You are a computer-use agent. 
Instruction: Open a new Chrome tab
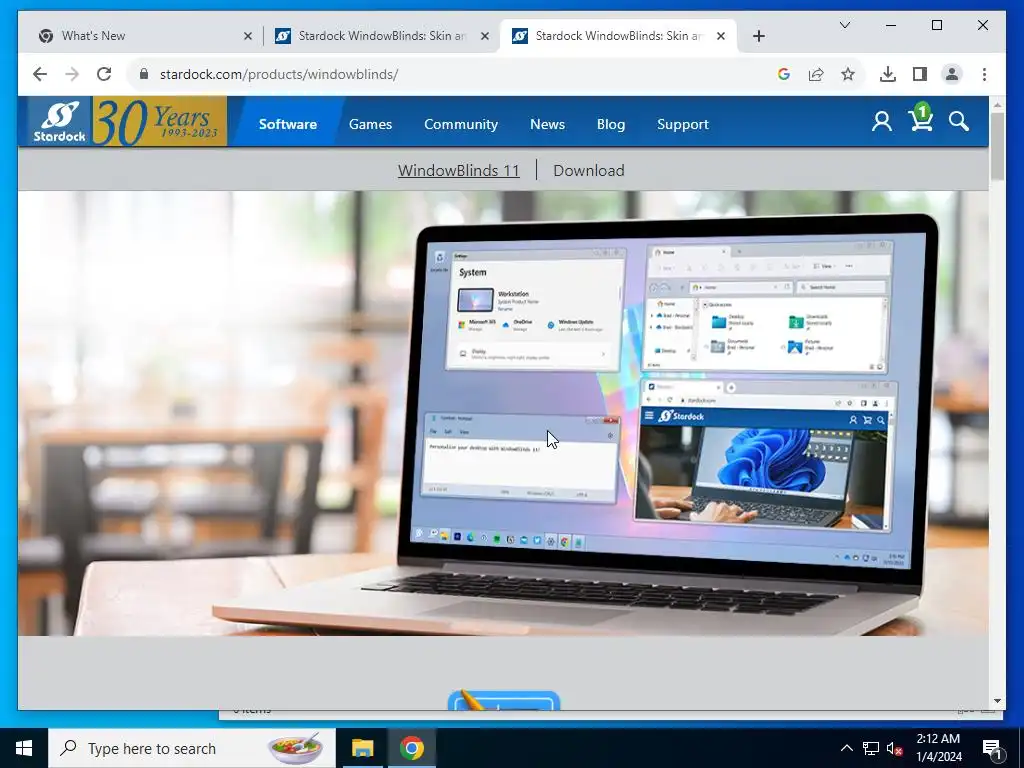(758, 36)
